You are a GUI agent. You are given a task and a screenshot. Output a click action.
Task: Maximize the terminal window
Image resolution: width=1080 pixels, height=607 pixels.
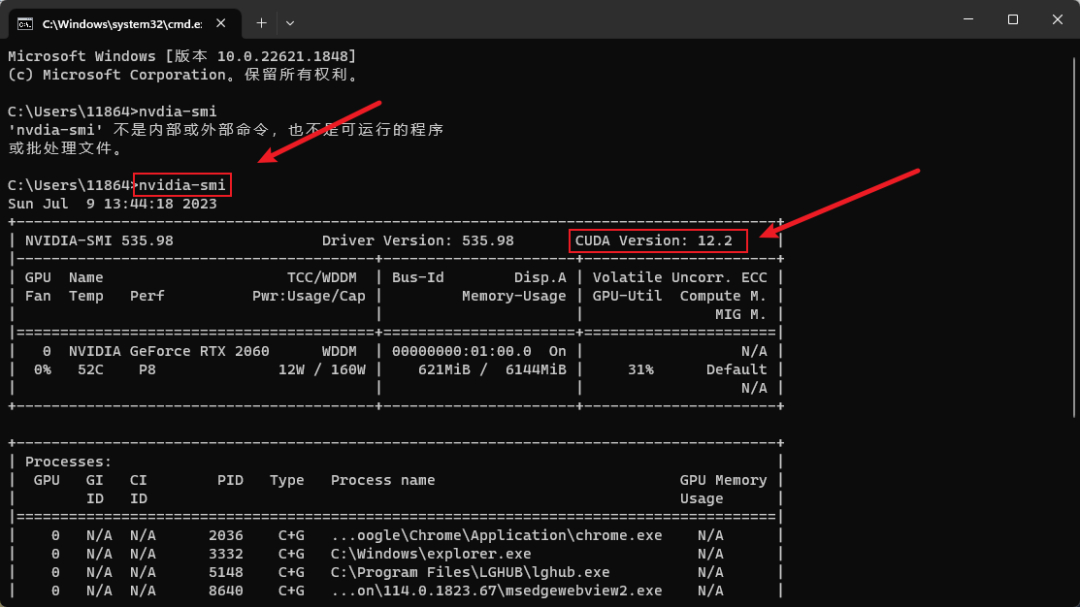[x=1012, y=19]
